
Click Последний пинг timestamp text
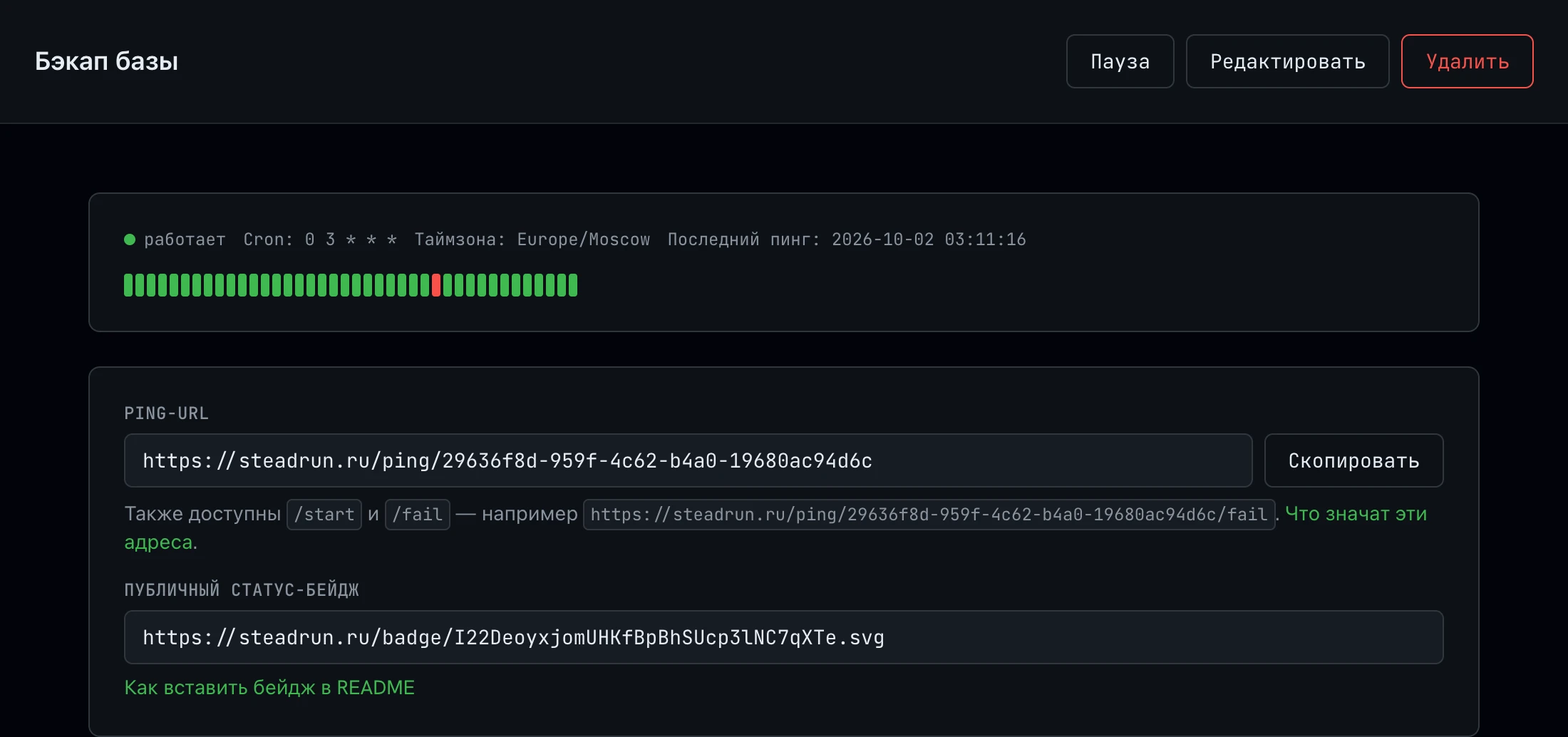[847, 239]
